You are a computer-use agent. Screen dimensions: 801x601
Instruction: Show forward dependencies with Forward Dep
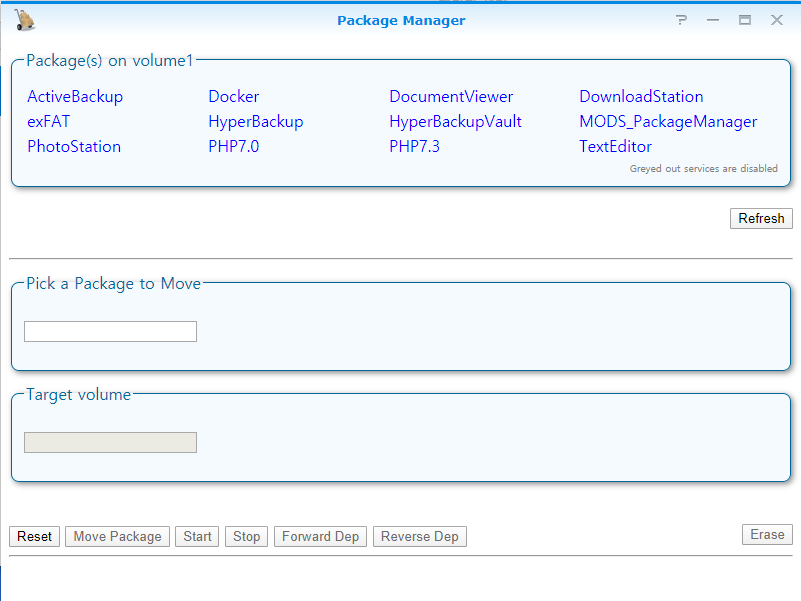click(x=320, y=537)
